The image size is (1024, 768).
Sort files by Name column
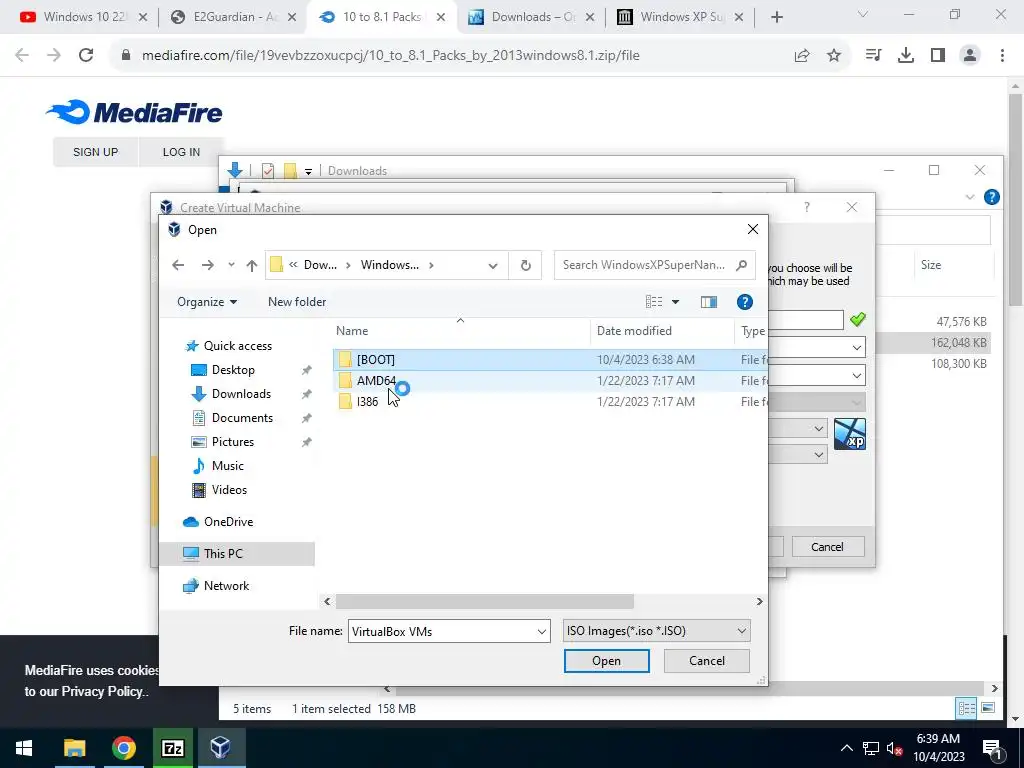[462, 331]
